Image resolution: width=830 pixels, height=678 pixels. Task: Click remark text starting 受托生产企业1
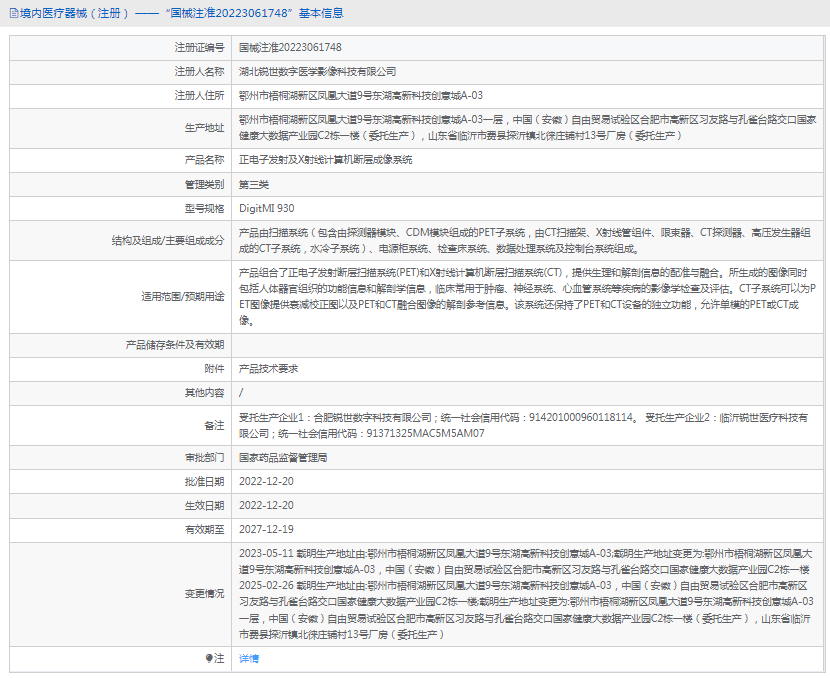pos(524,426)
